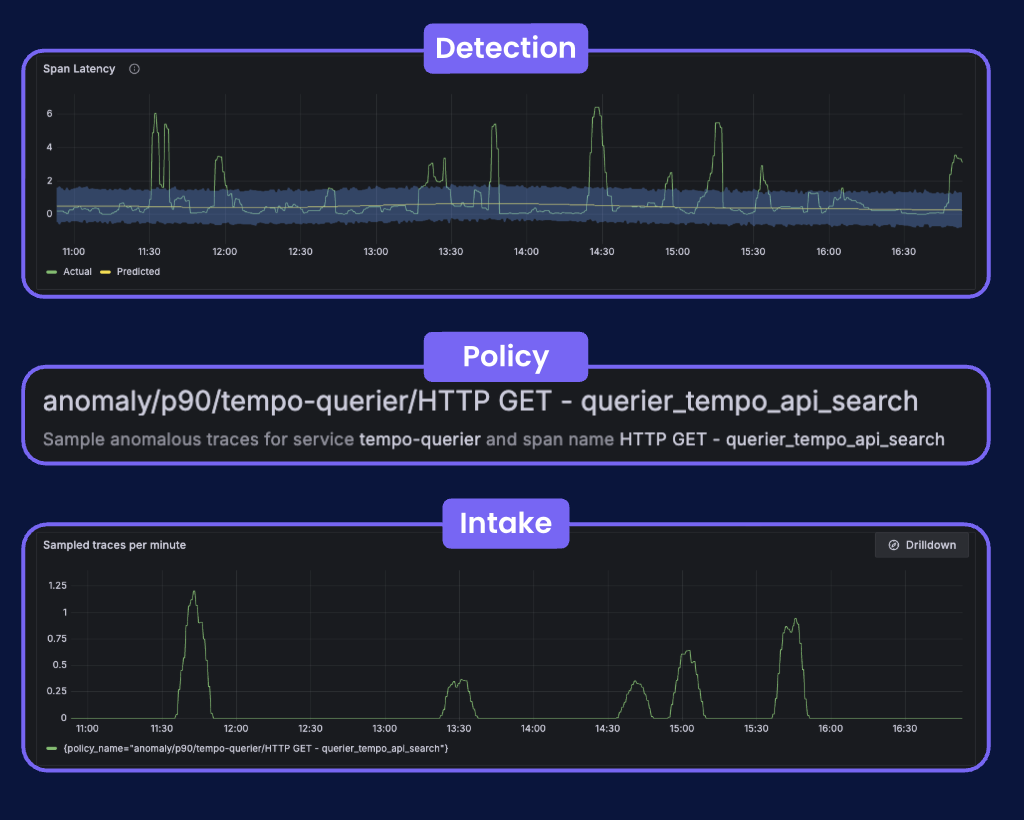Click the Drilldown button
The height and width of the screenshot is (820, 1024).
922,545
